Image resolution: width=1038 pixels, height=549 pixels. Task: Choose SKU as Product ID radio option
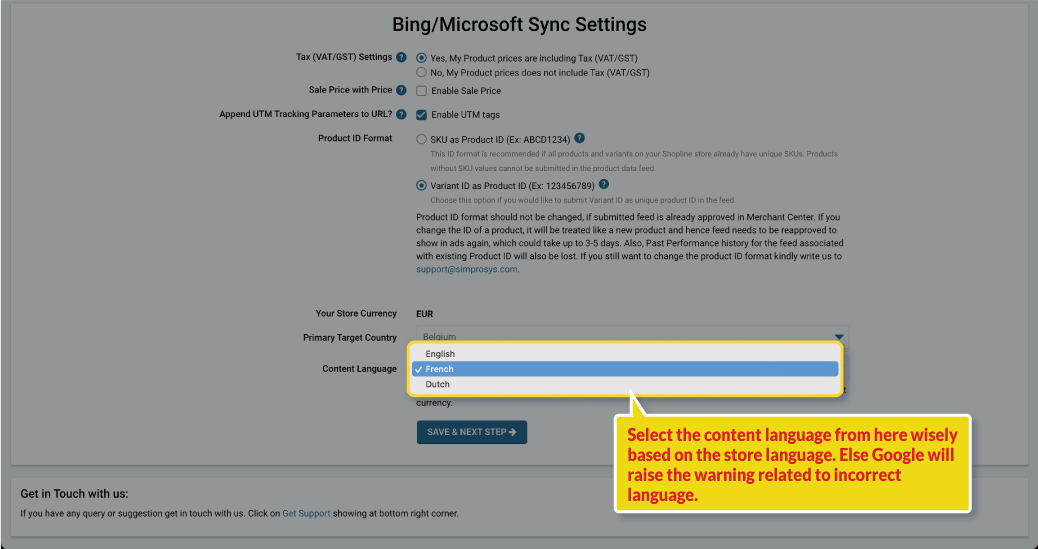[x=421, y=139]
